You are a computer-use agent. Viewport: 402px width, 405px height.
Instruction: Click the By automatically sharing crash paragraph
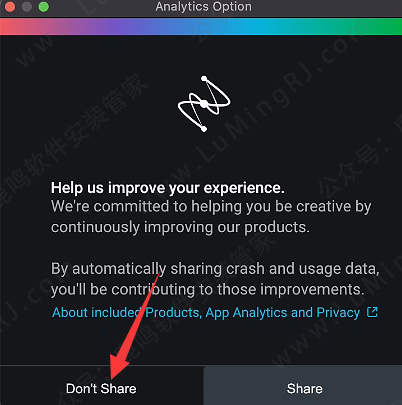[215, 279]
